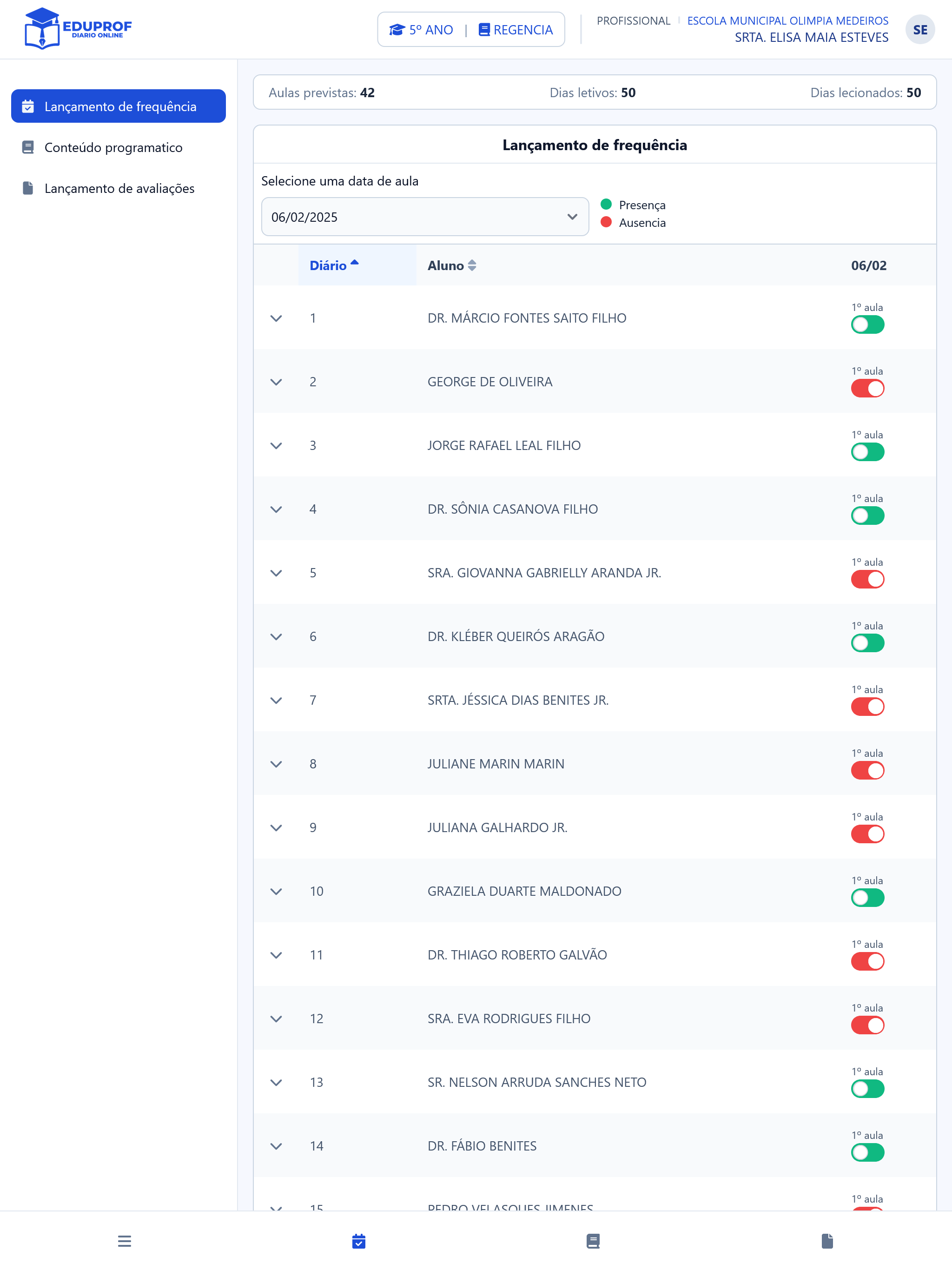Click the Aulas previstas: 42 text
Image resolution: width=952 pixels, height=1270 pixels.
pyautogui.click(x=322, y=93)
